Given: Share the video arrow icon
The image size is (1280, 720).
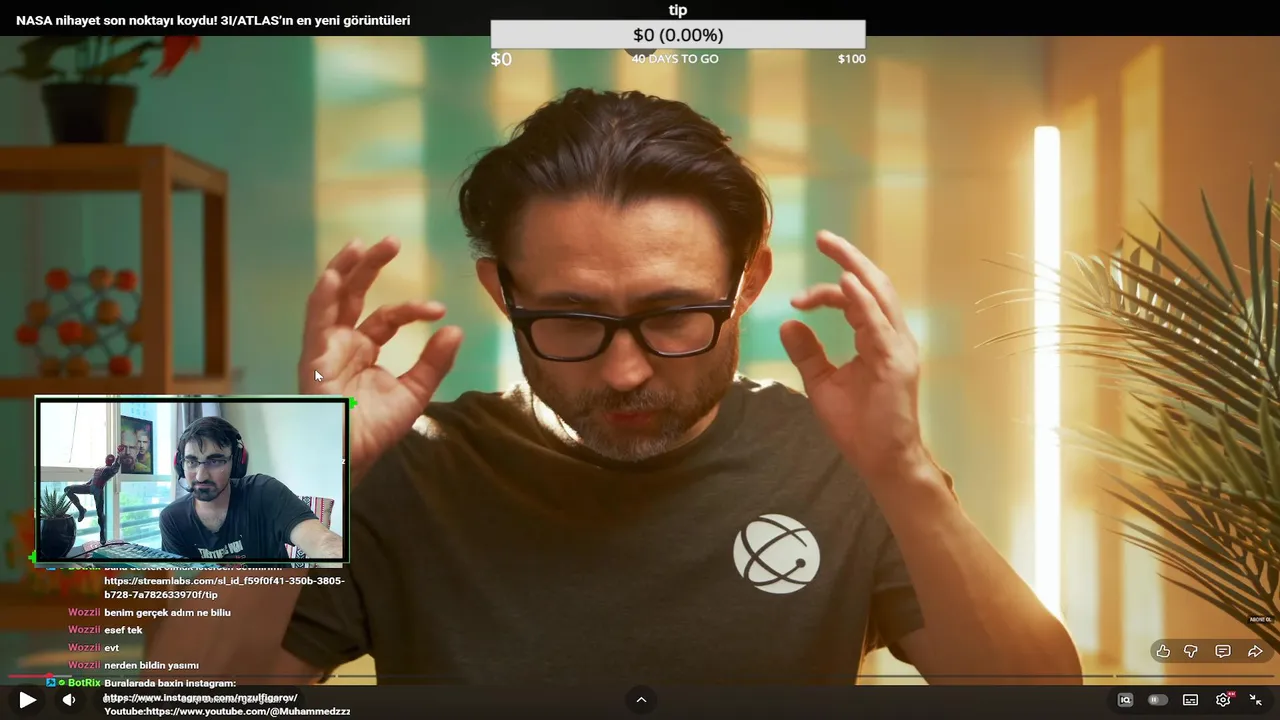Looking at the screenshot, I should click(x=1255, y=651).
